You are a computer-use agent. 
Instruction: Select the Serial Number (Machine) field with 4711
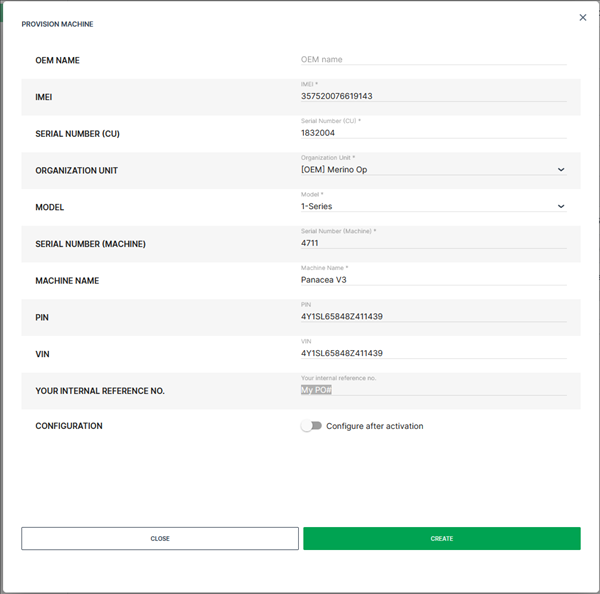coord(433,243)
